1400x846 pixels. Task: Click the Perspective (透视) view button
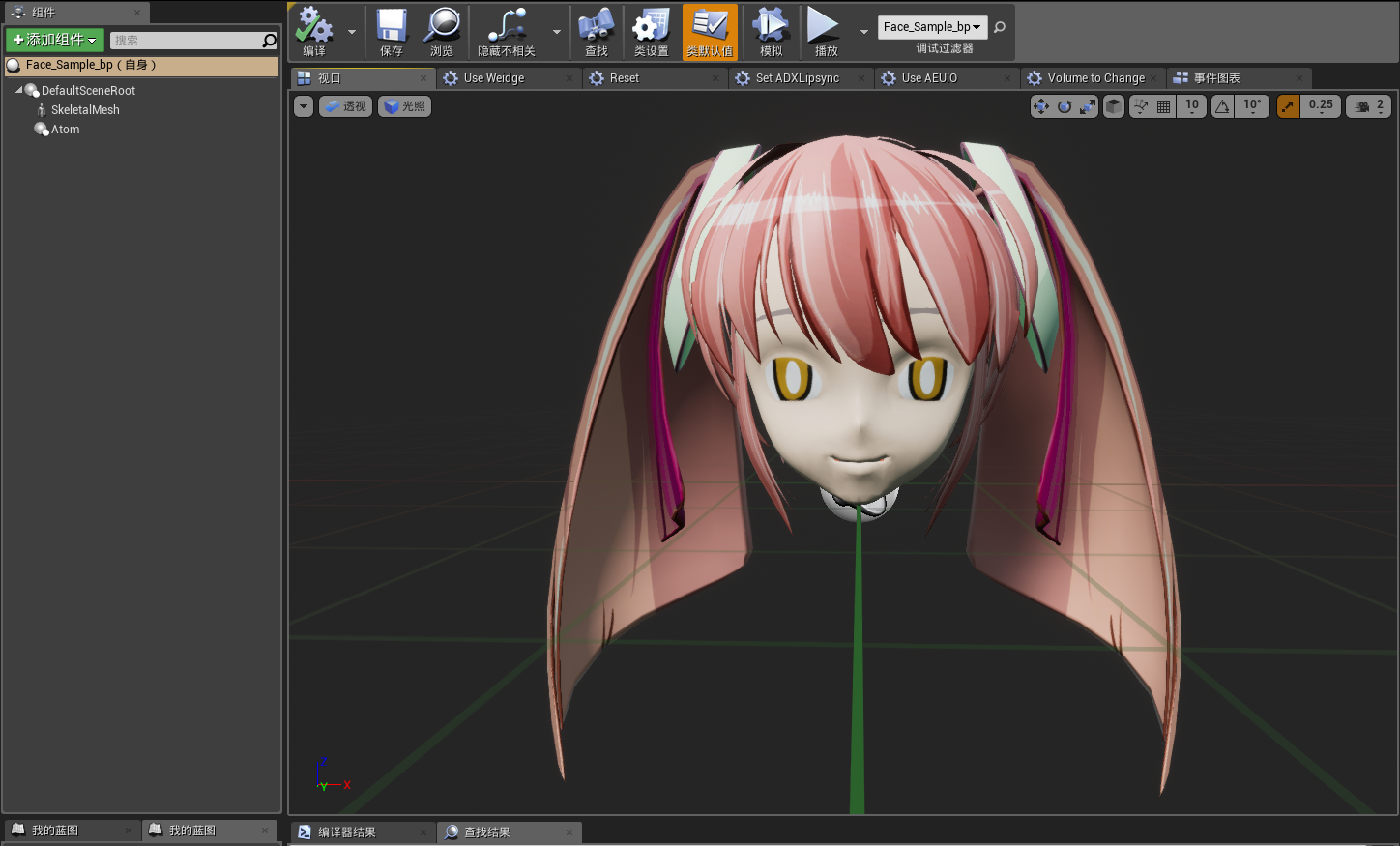point(345,106)
